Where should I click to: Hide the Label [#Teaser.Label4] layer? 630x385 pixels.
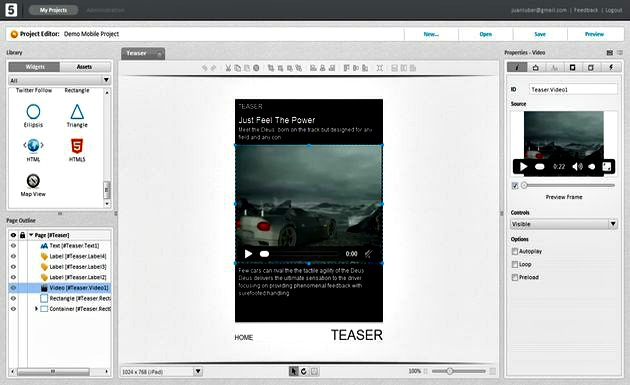pyautogui.click(x=13, y=256)
